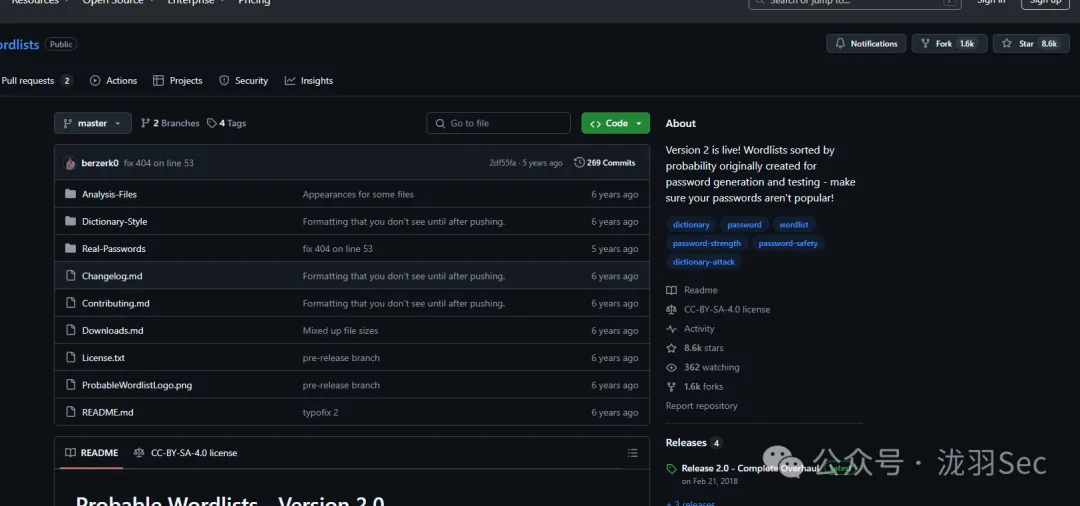The image size is (1080, 506).
Task: Switch to Pull requests tab
Action: click(x=36, y=81)
